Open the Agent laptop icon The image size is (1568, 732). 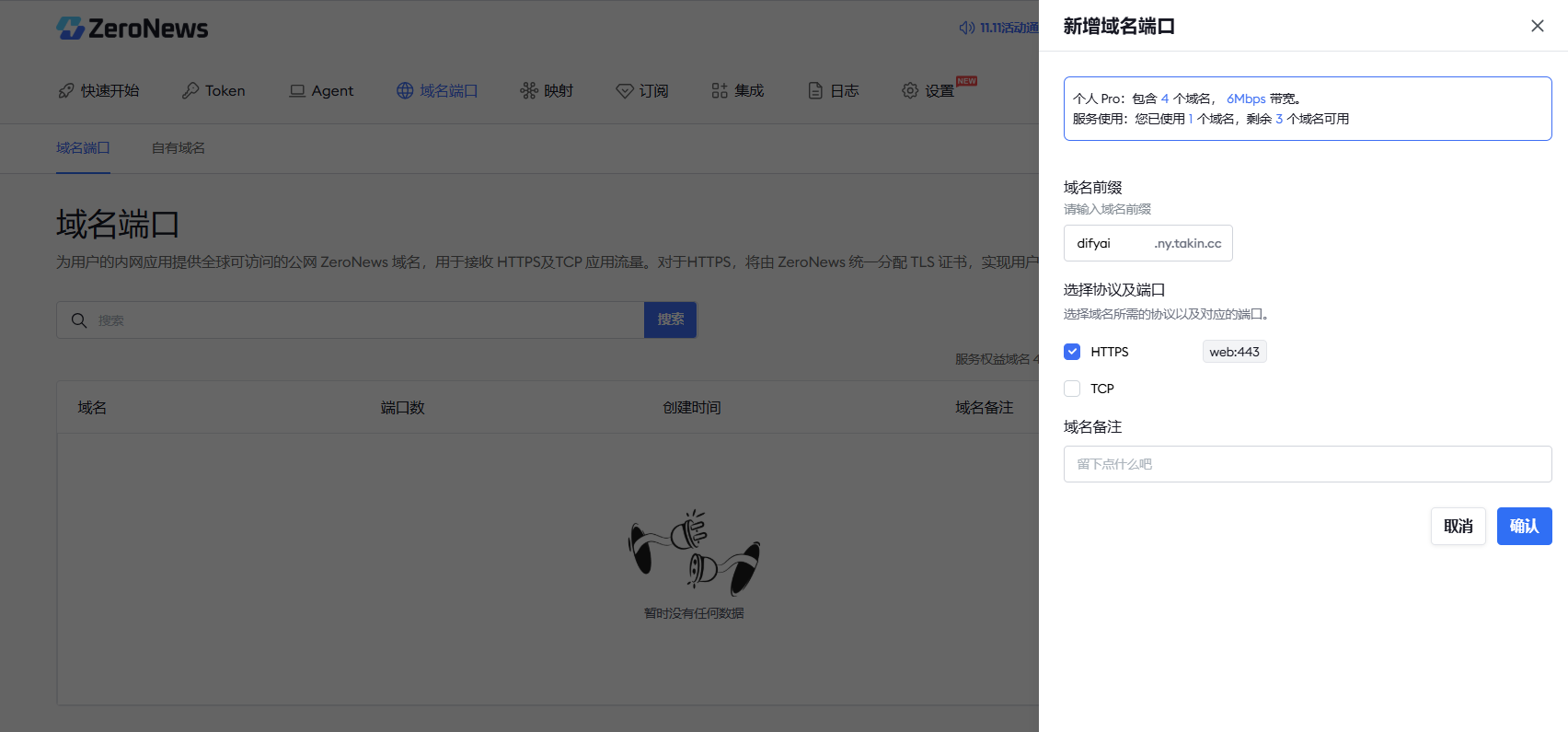click(x=297, y=90)
